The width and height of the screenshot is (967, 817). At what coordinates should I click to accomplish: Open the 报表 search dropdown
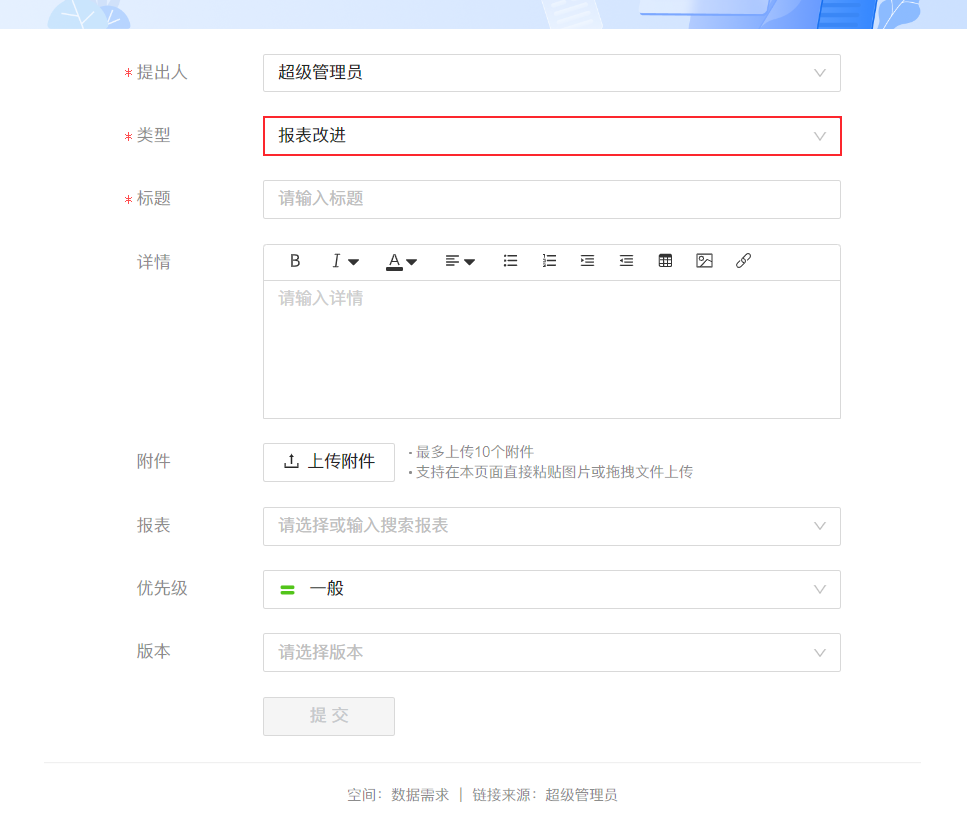[552, 527]
